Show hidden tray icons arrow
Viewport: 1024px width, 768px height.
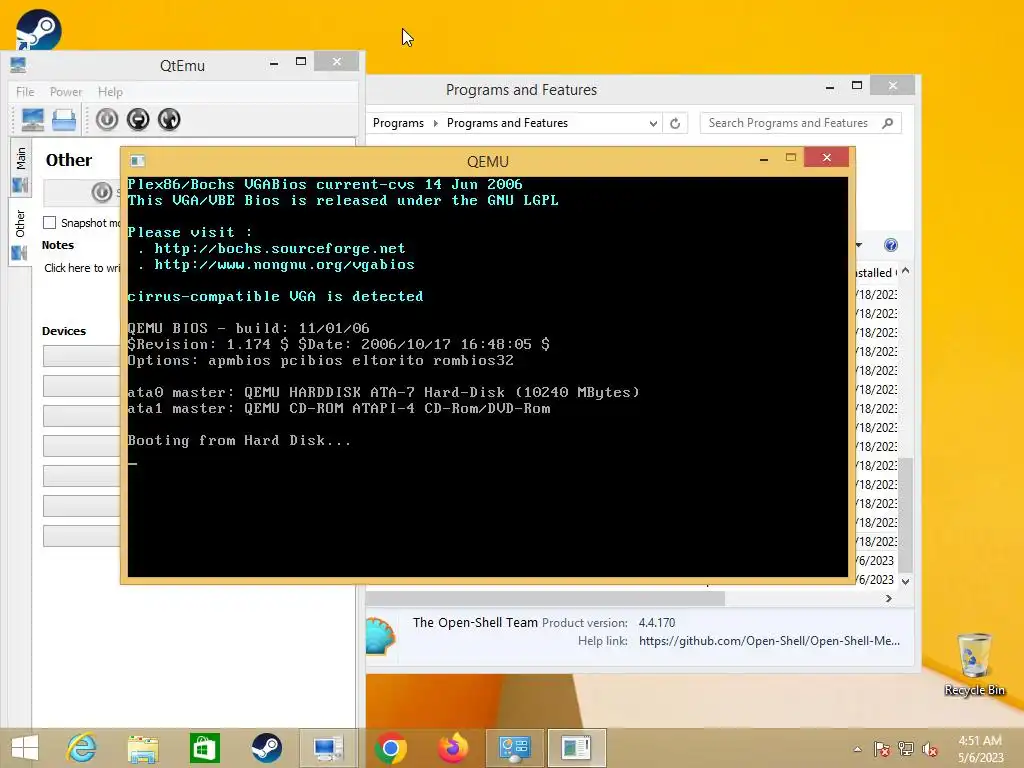point(857,749)
